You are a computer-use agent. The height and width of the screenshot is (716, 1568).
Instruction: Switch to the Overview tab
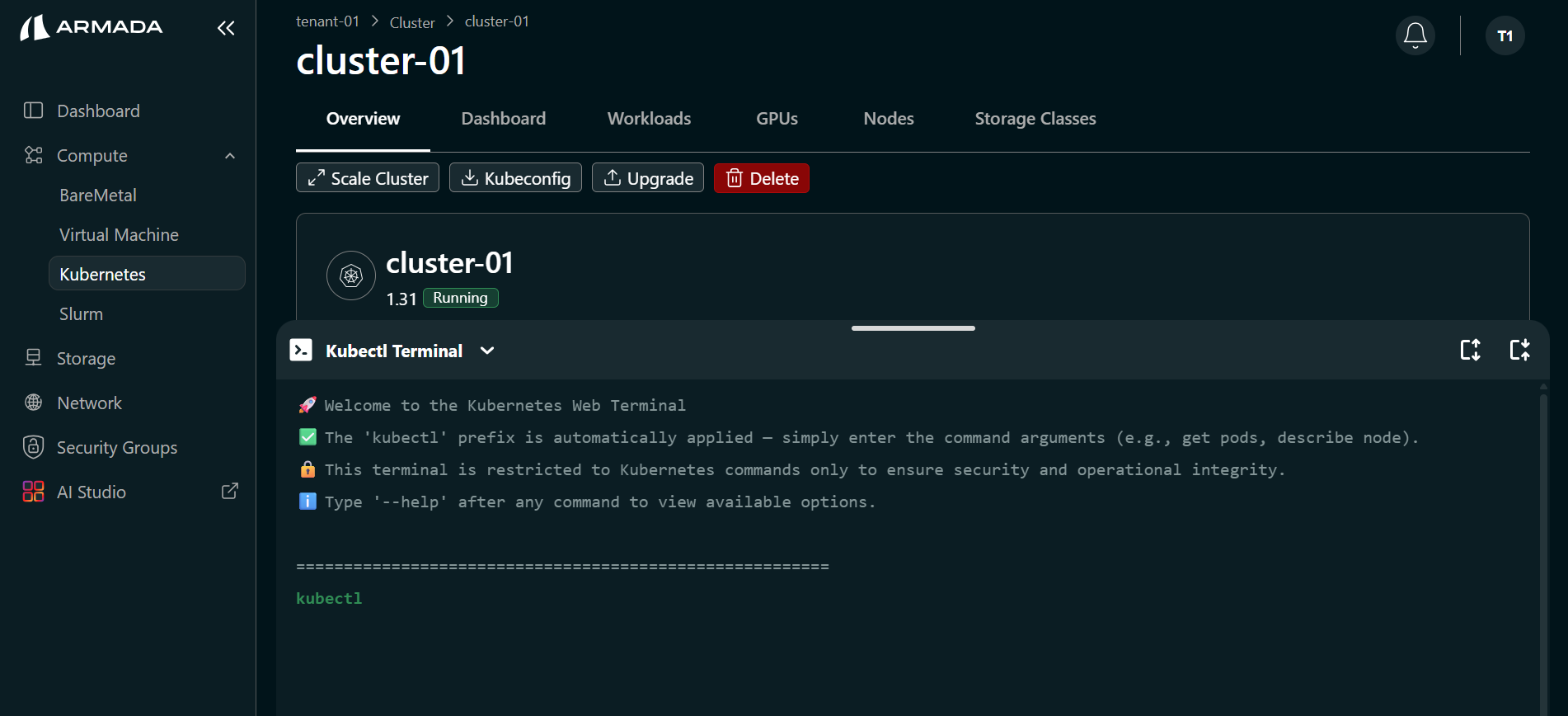pos(363,119)
